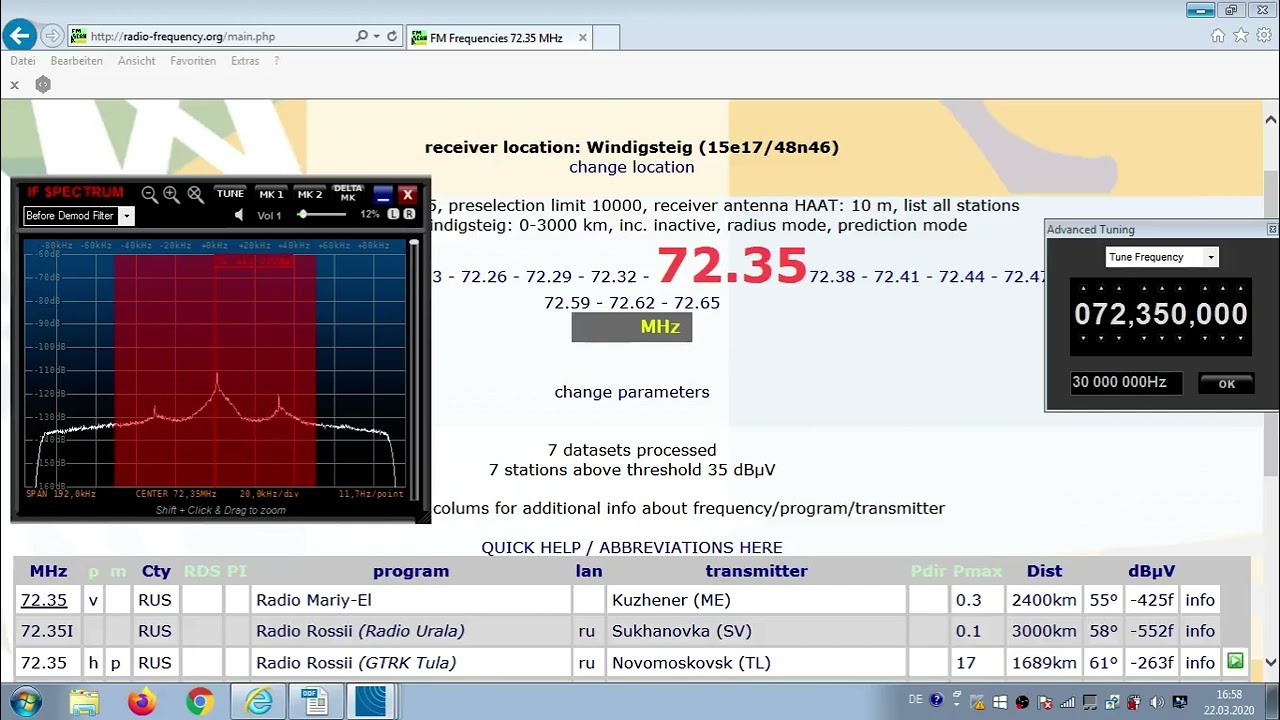1280x720 pixels.
Task: Click the dBµV column header
Action: tap(1151, 571)
